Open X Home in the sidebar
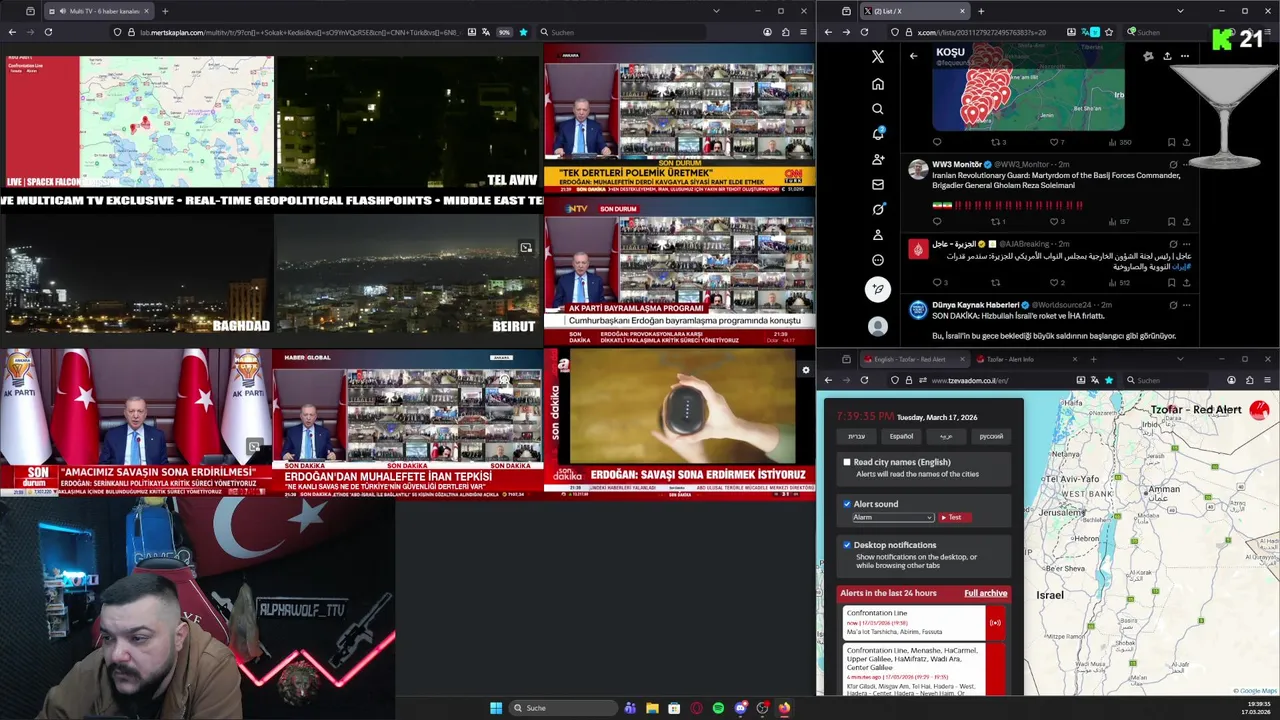This screenshot has width=1280, height=720. click(878, 83)
